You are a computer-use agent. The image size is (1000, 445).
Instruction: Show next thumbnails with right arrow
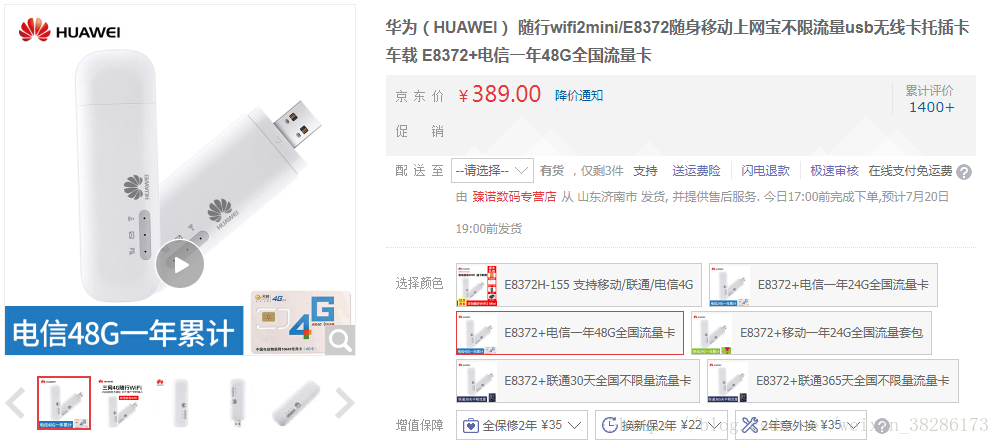click(344, 403)
